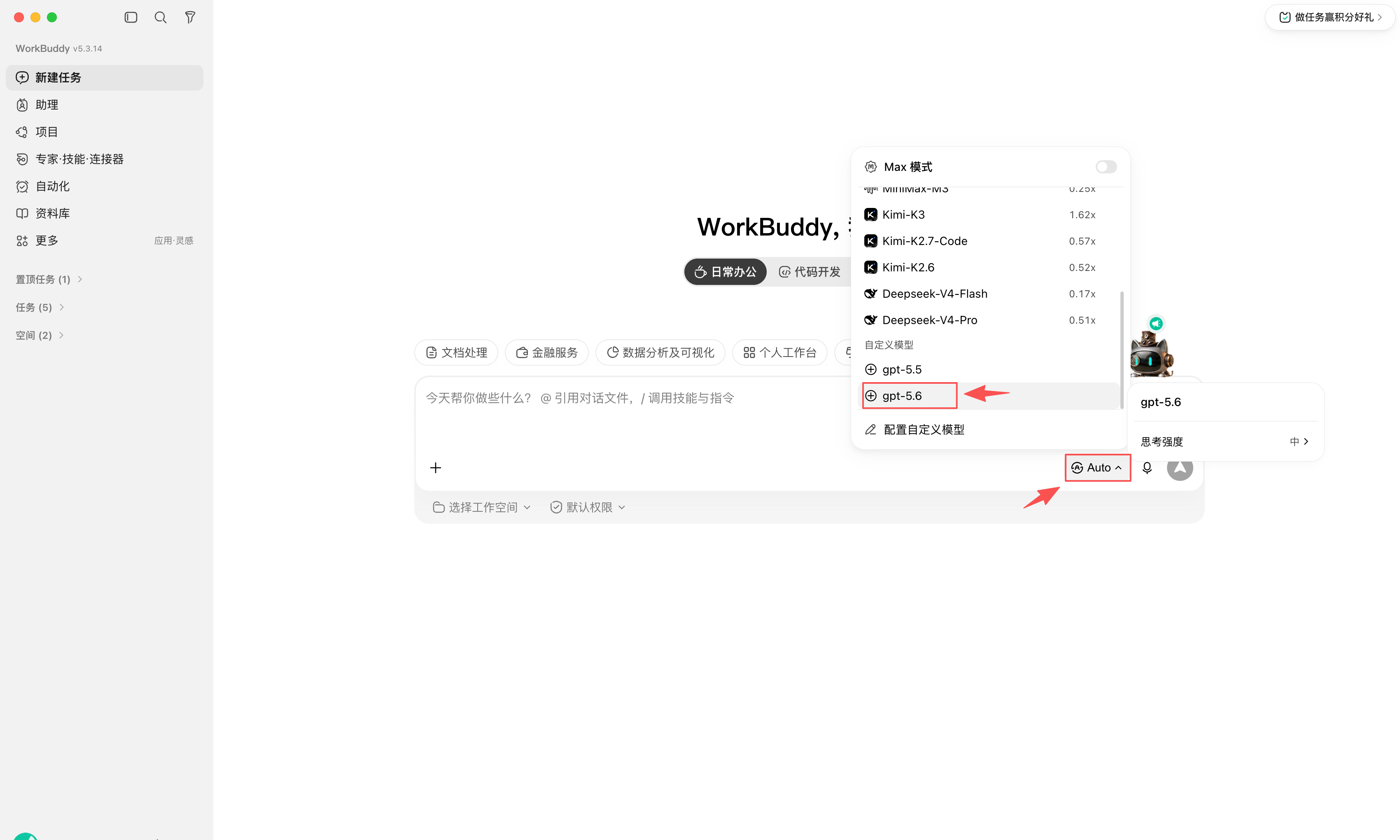Choose the 金融服务 quick chip
This screenshot has width=1400, height=840.
[x=547, y=352]
